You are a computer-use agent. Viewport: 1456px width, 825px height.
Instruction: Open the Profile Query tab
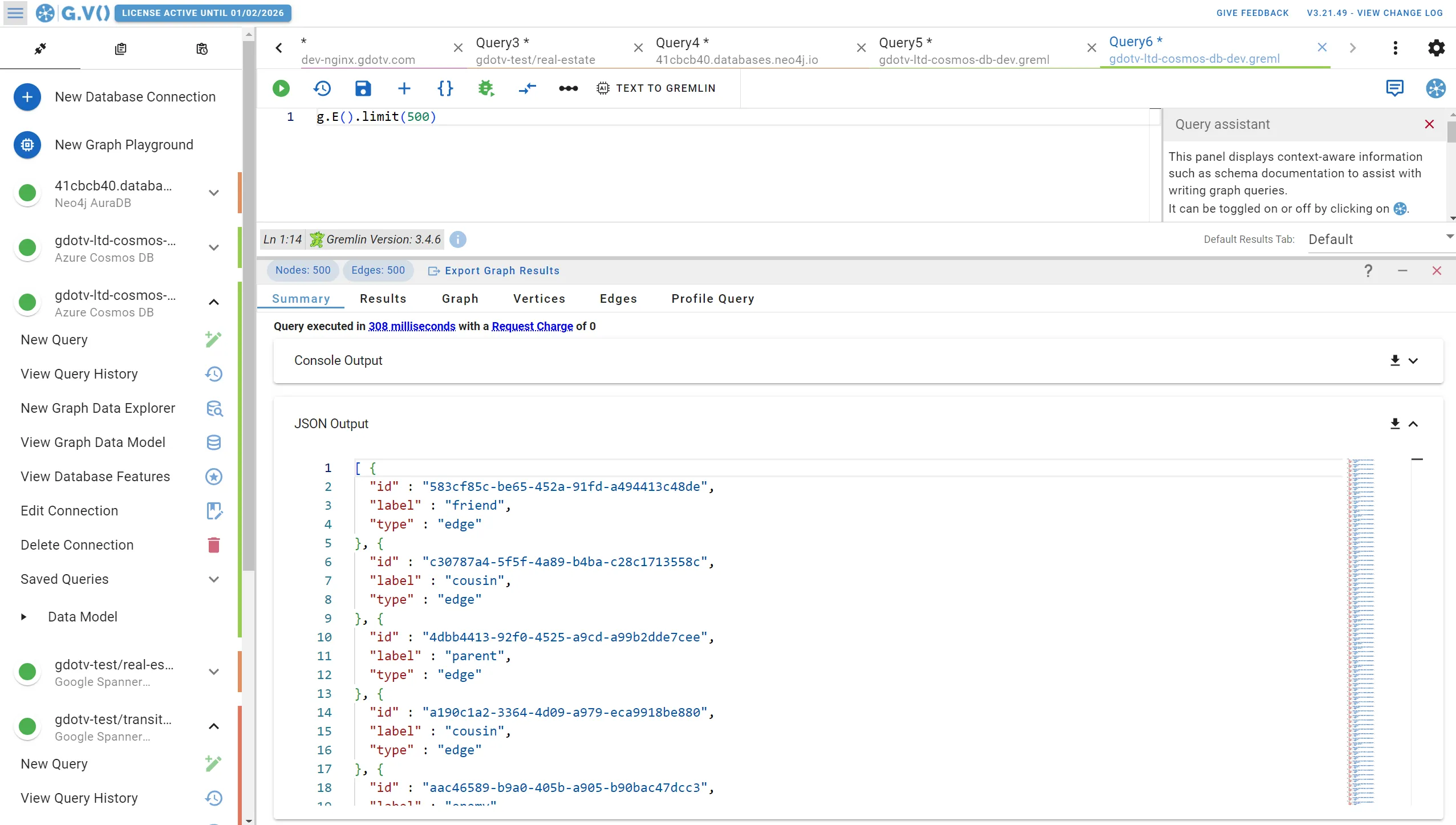[x=713, y=299]
